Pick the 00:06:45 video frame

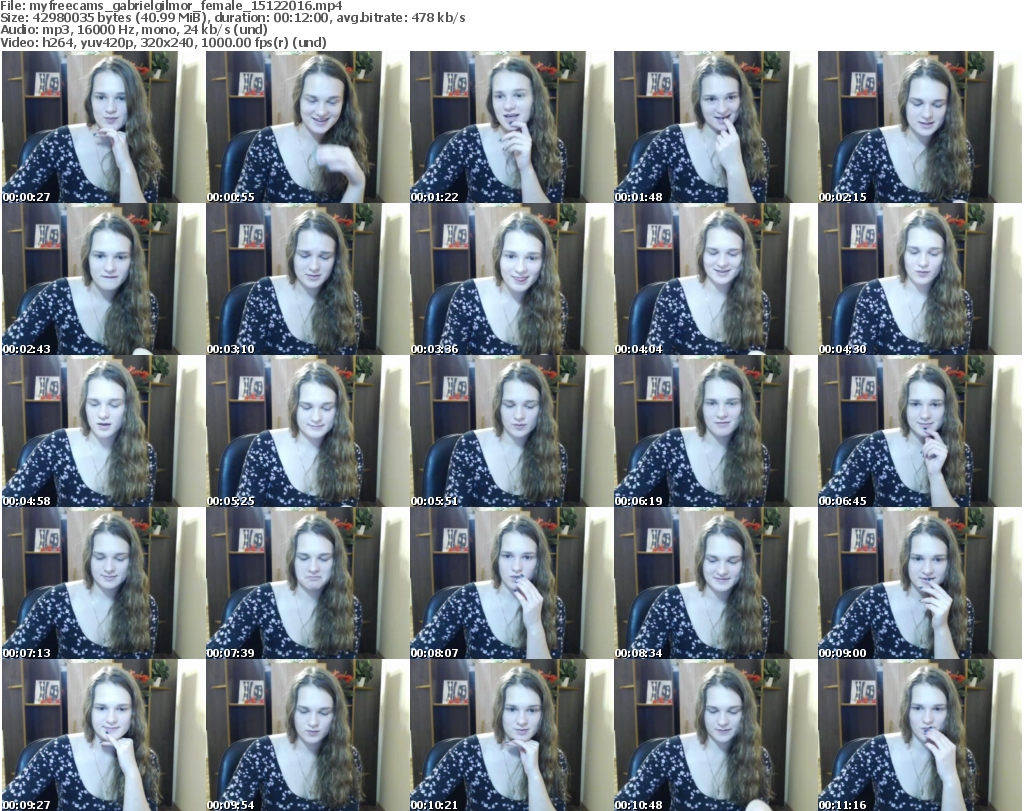coord(920,431)
